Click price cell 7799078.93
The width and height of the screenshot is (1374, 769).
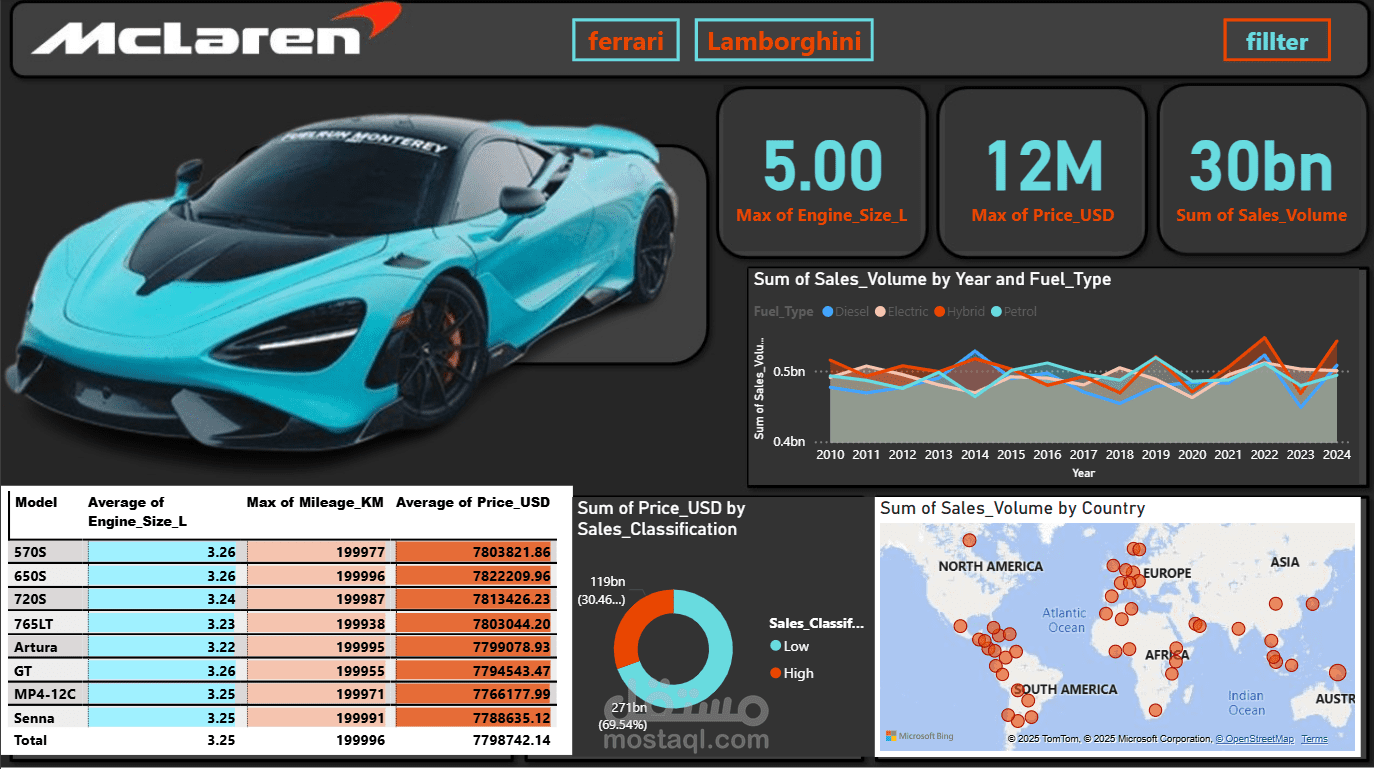[476, 647]
